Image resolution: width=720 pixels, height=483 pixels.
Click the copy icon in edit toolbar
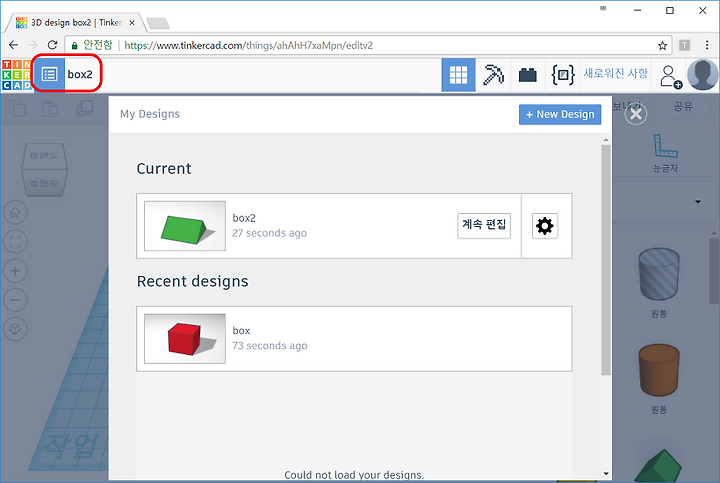(17, 109)
